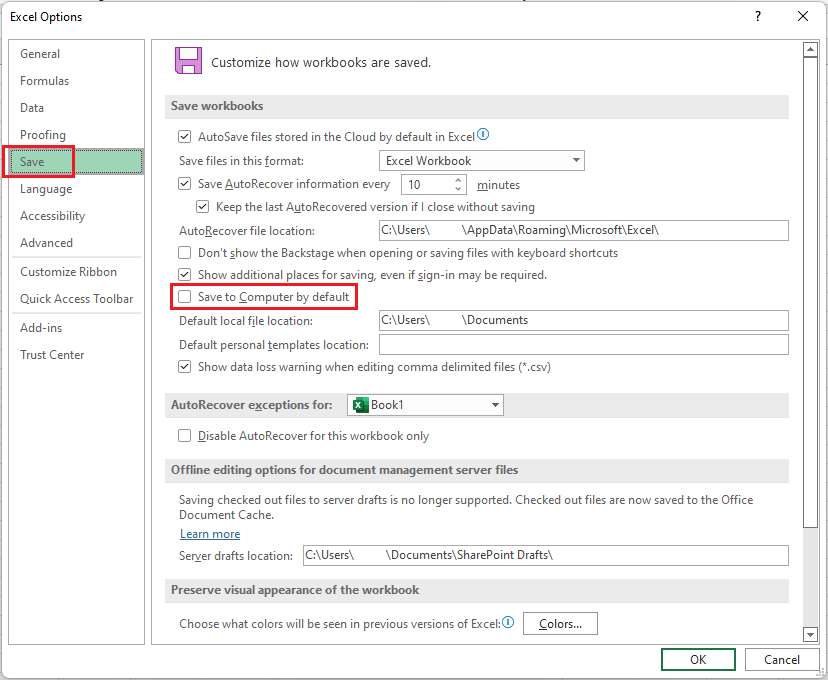Image resolution: width=828 pixels, height=680 pixels.
Task: Click the up arrow on minutes stepper
Action: coord(456,179)
